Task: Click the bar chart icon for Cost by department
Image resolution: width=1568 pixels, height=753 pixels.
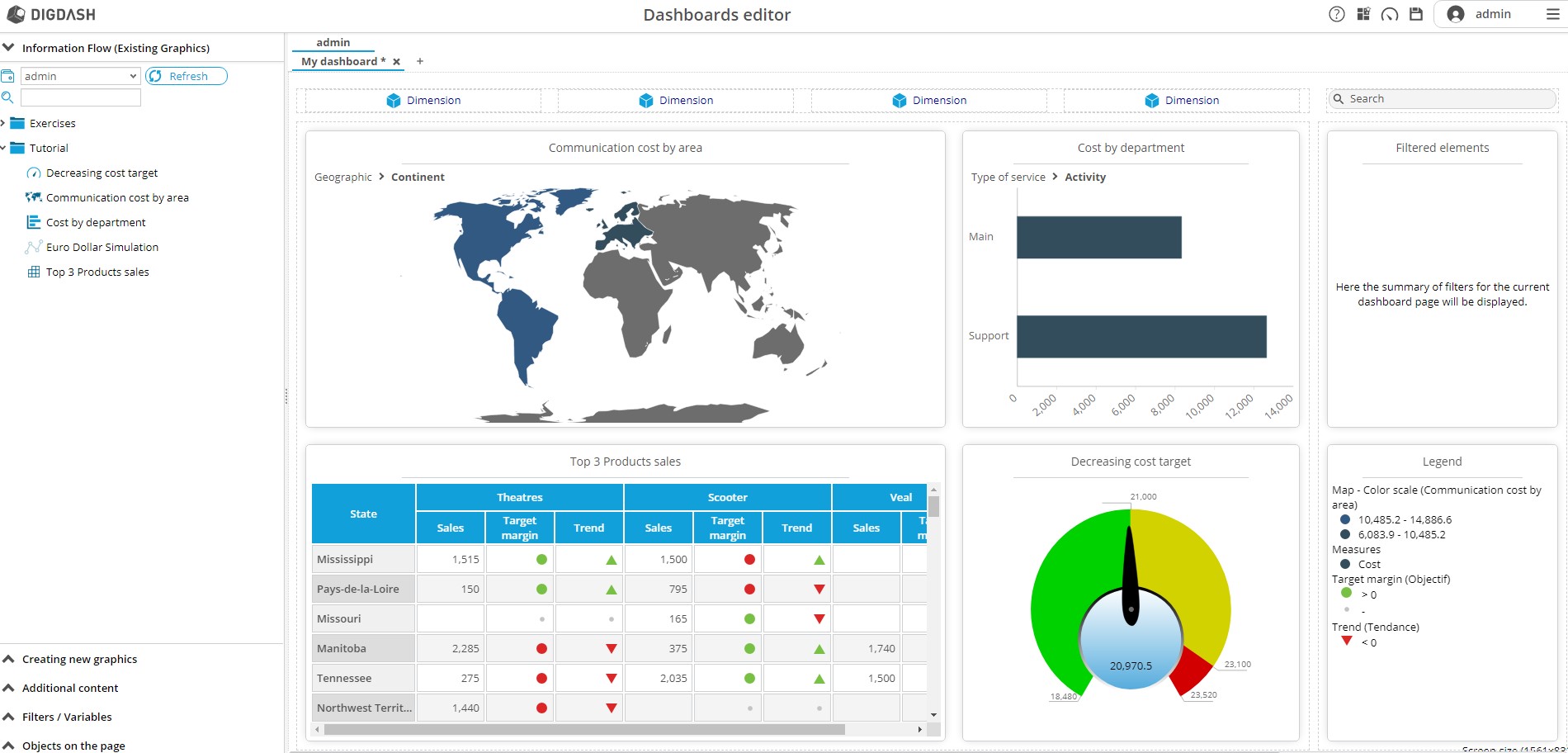Action: coord(34,223)
